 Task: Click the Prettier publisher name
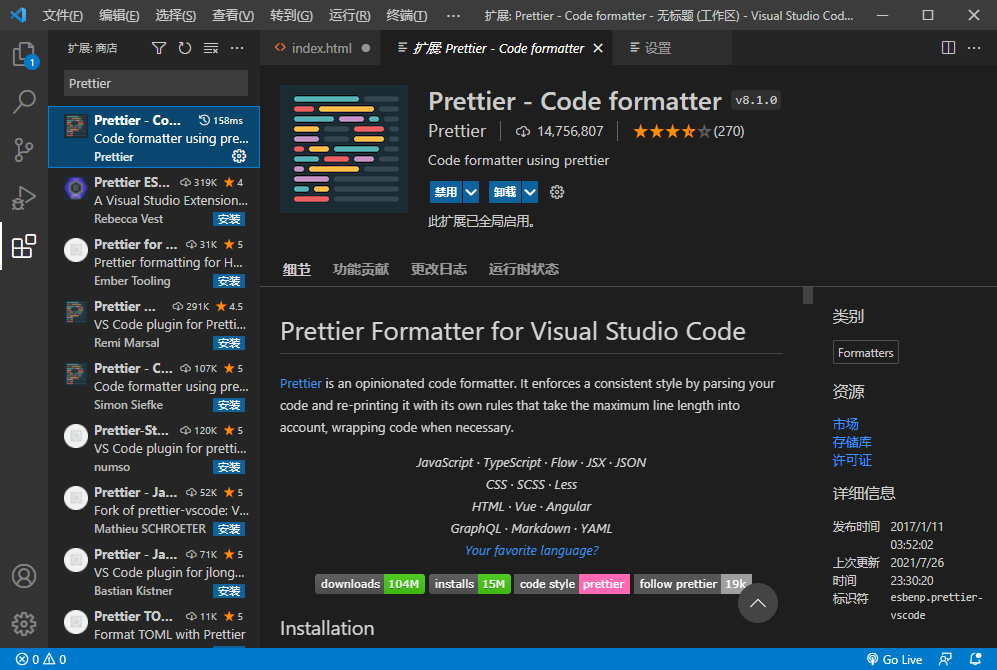457,131
